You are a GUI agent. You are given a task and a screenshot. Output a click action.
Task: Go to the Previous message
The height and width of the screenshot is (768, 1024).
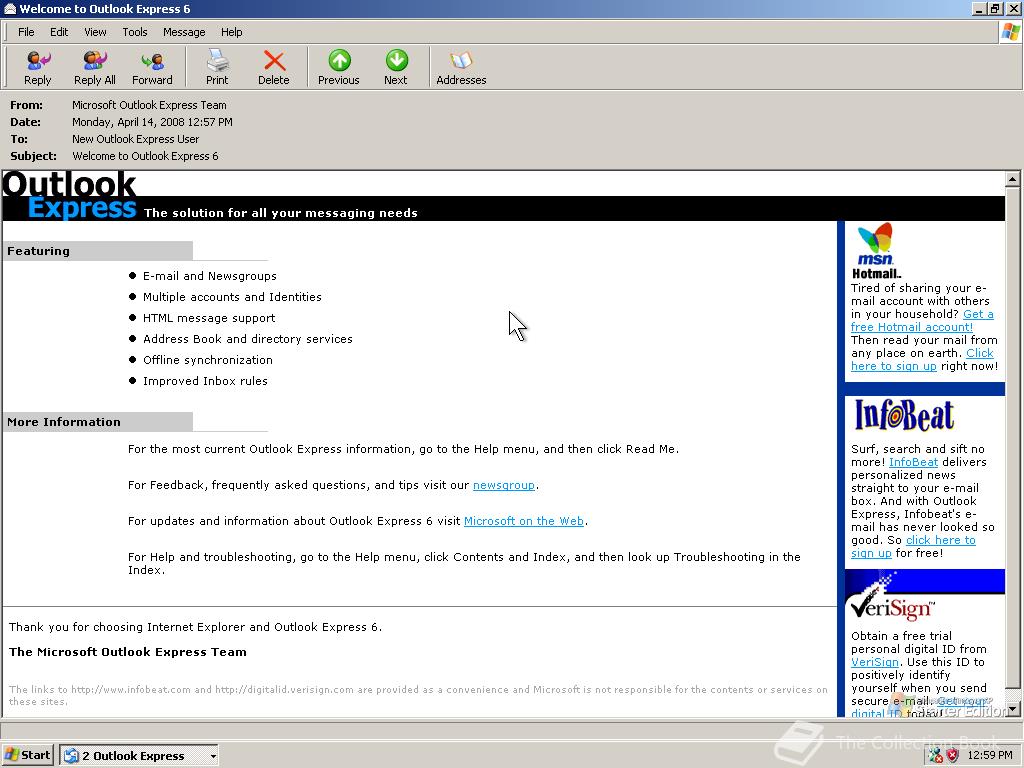click(338, 67)
